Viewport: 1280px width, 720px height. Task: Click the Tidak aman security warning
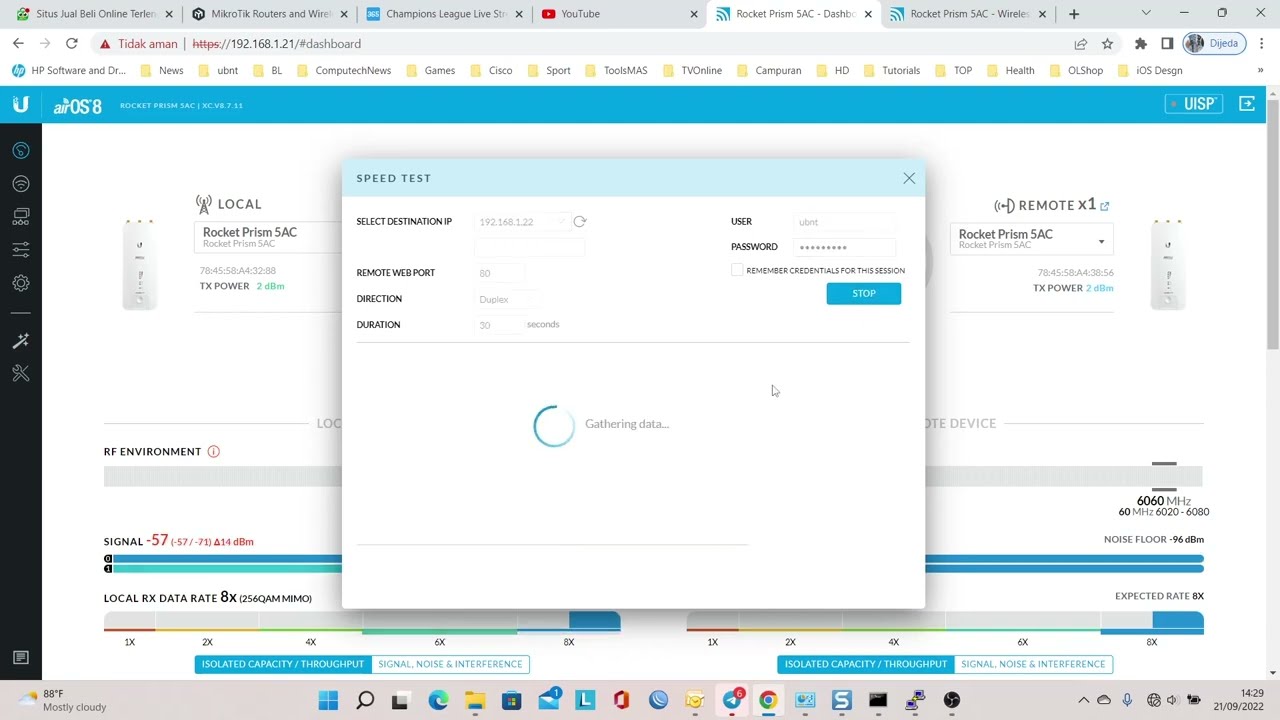pyautogui.click(x=138, y=44)
